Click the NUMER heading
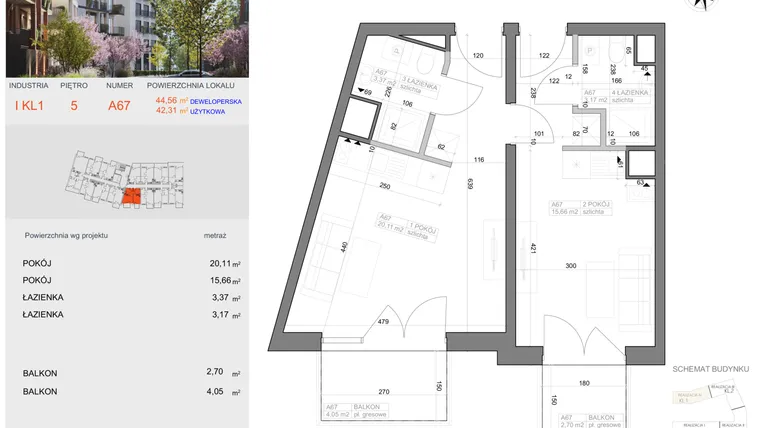Viewport: 760px width, 428px height. (119, 85)
